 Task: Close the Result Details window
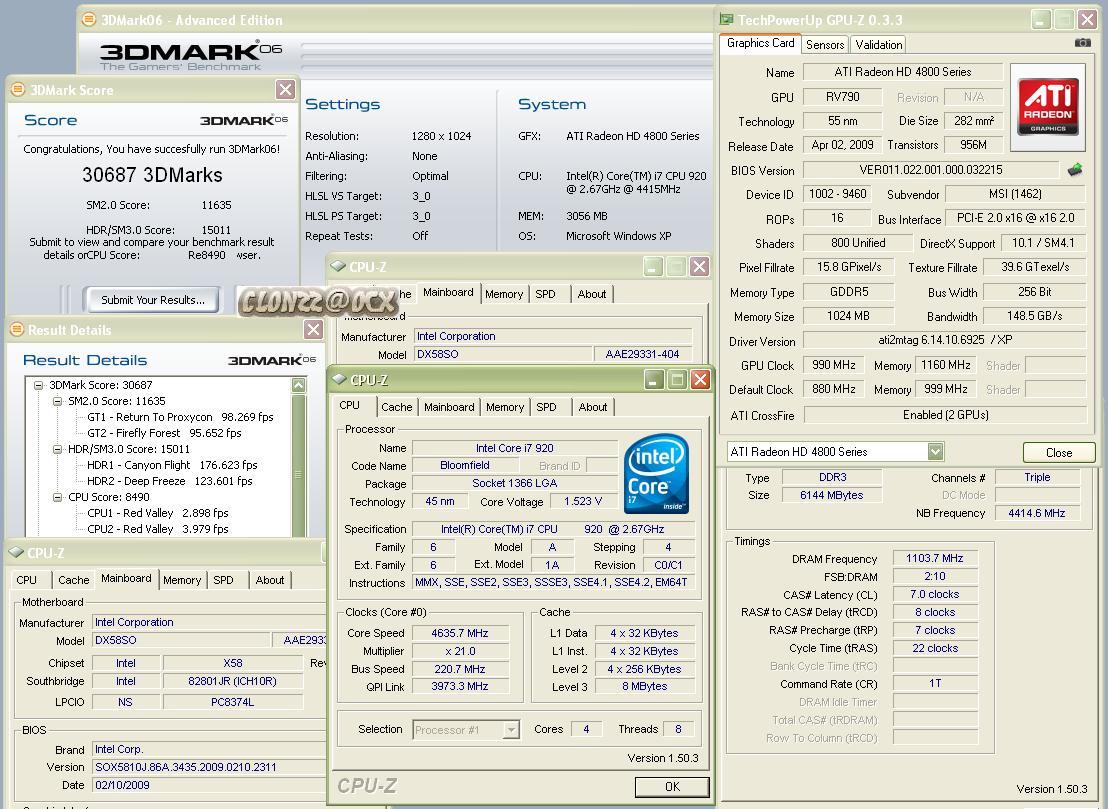pyautogui.click(x=314, y=329)
